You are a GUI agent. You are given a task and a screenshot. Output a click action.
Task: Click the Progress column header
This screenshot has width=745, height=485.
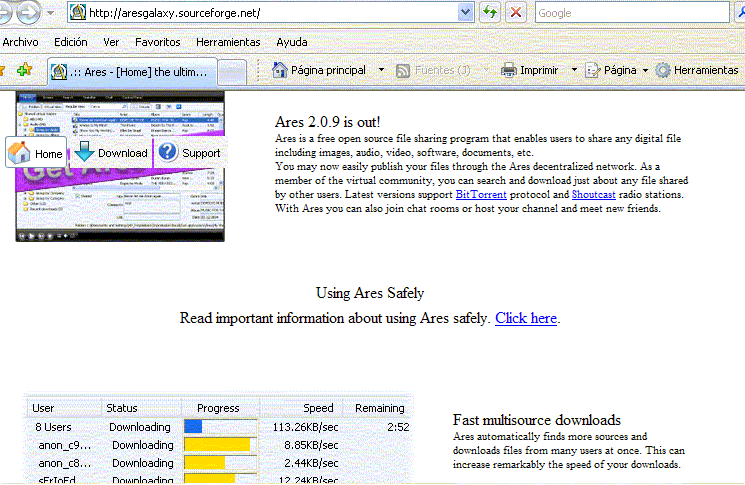(x=218, y=408)
